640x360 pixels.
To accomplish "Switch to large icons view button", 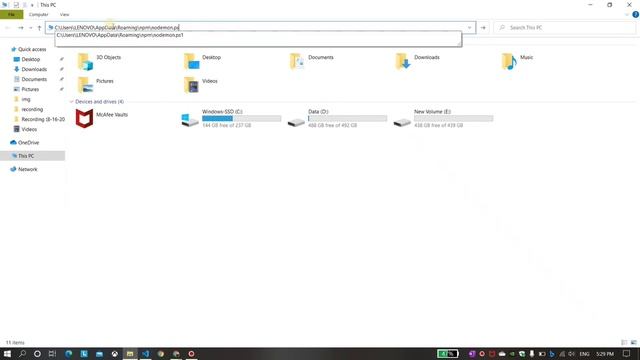I will pyautogui.click(x=633, y=342).
